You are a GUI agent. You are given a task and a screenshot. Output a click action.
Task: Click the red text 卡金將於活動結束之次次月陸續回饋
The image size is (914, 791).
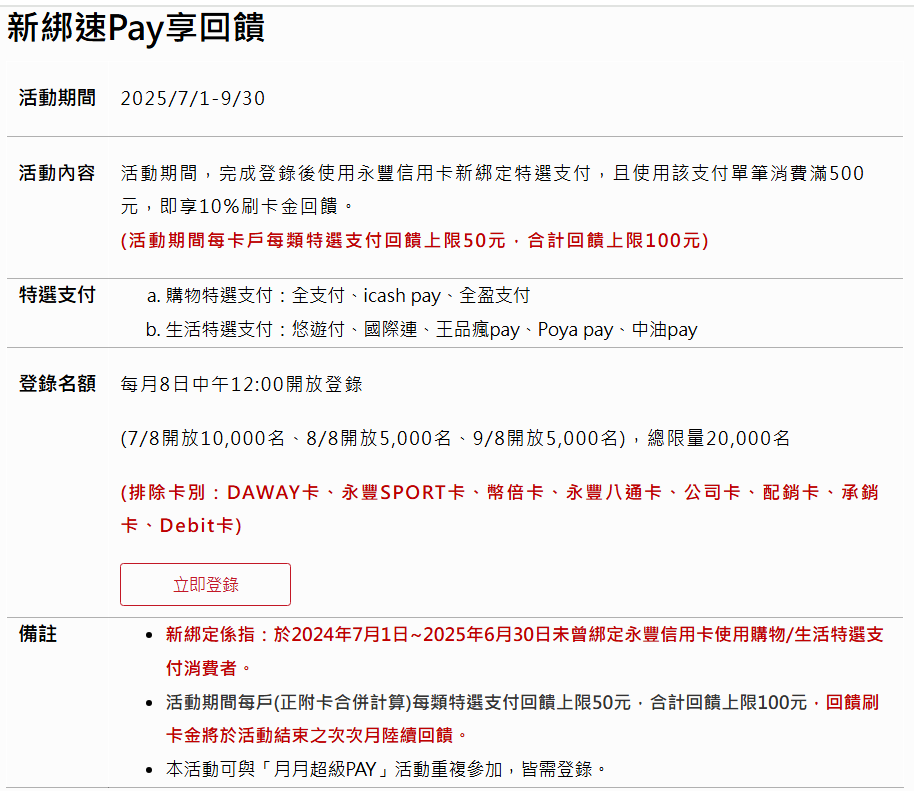(309, 736)
